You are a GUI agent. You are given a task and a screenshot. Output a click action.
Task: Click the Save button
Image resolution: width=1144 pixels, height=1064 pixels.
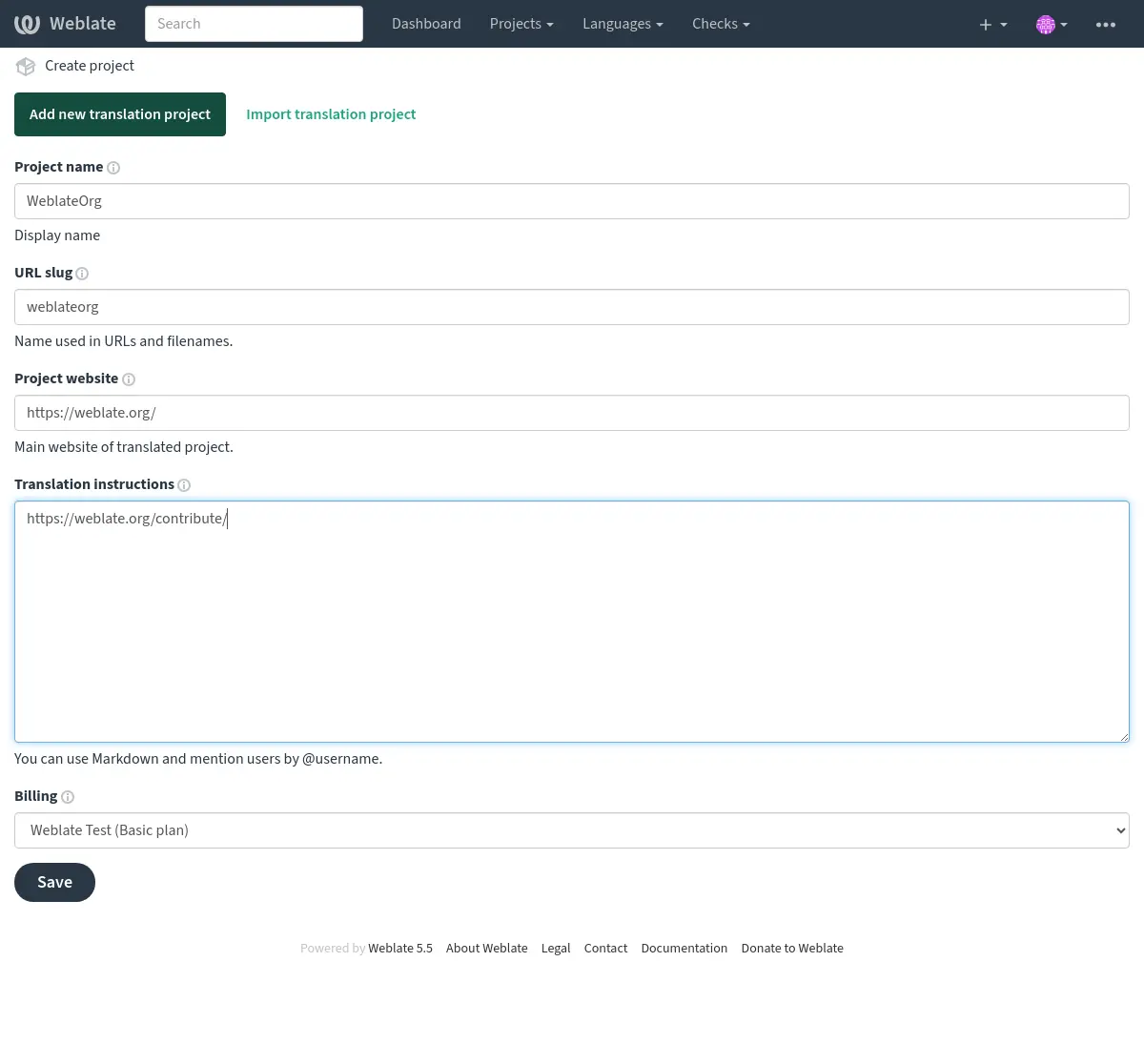pyautogui.click(x=54, y=882)
